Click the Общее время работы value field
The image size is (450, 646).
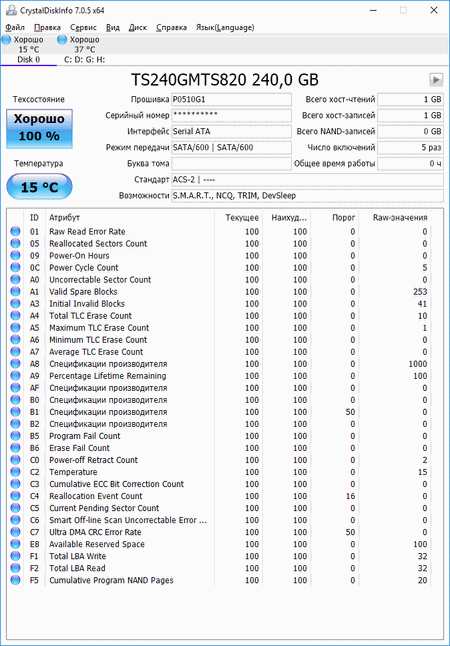(410, 164)
